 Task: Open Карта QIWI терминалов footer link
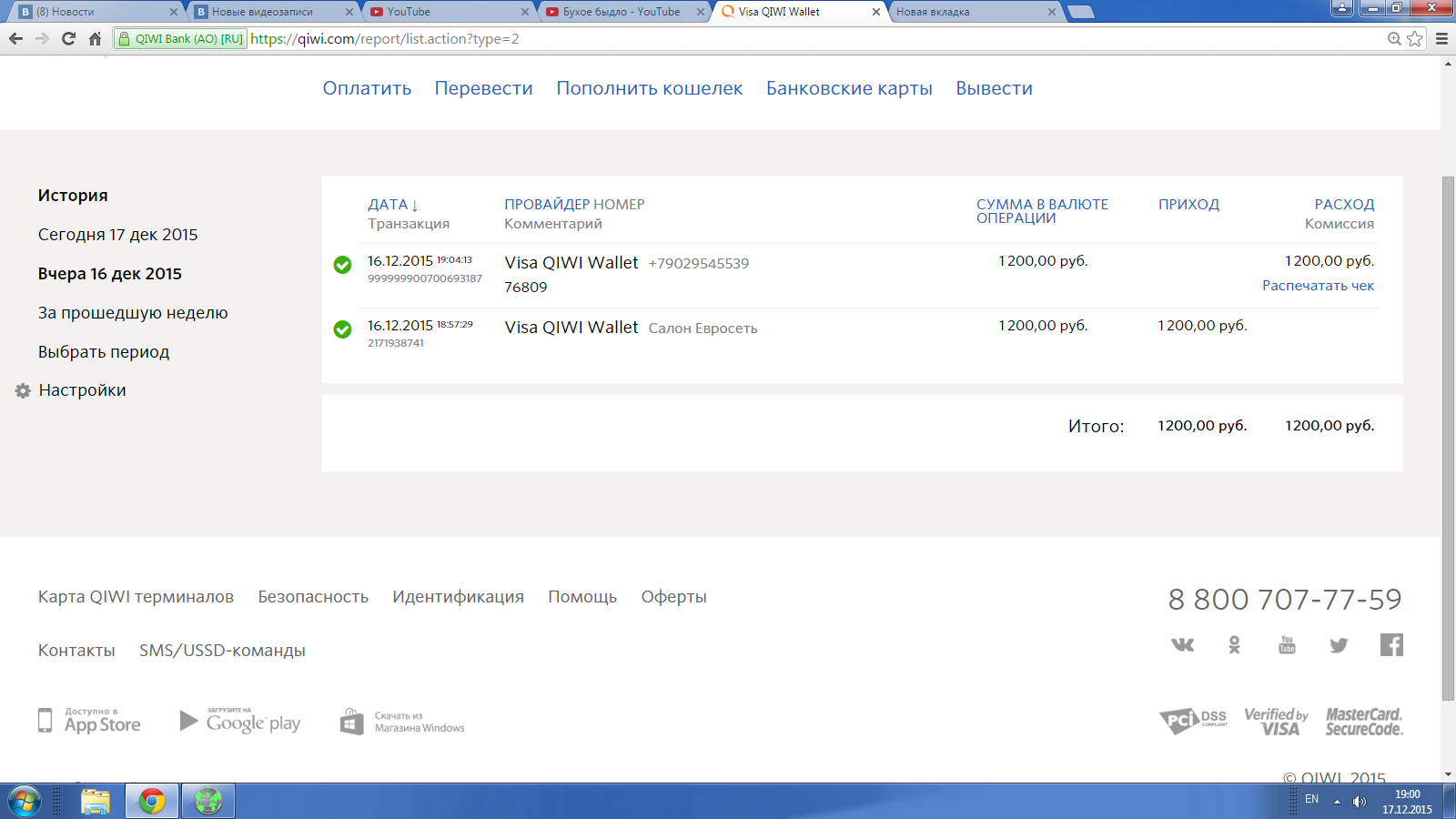(136, 597)
